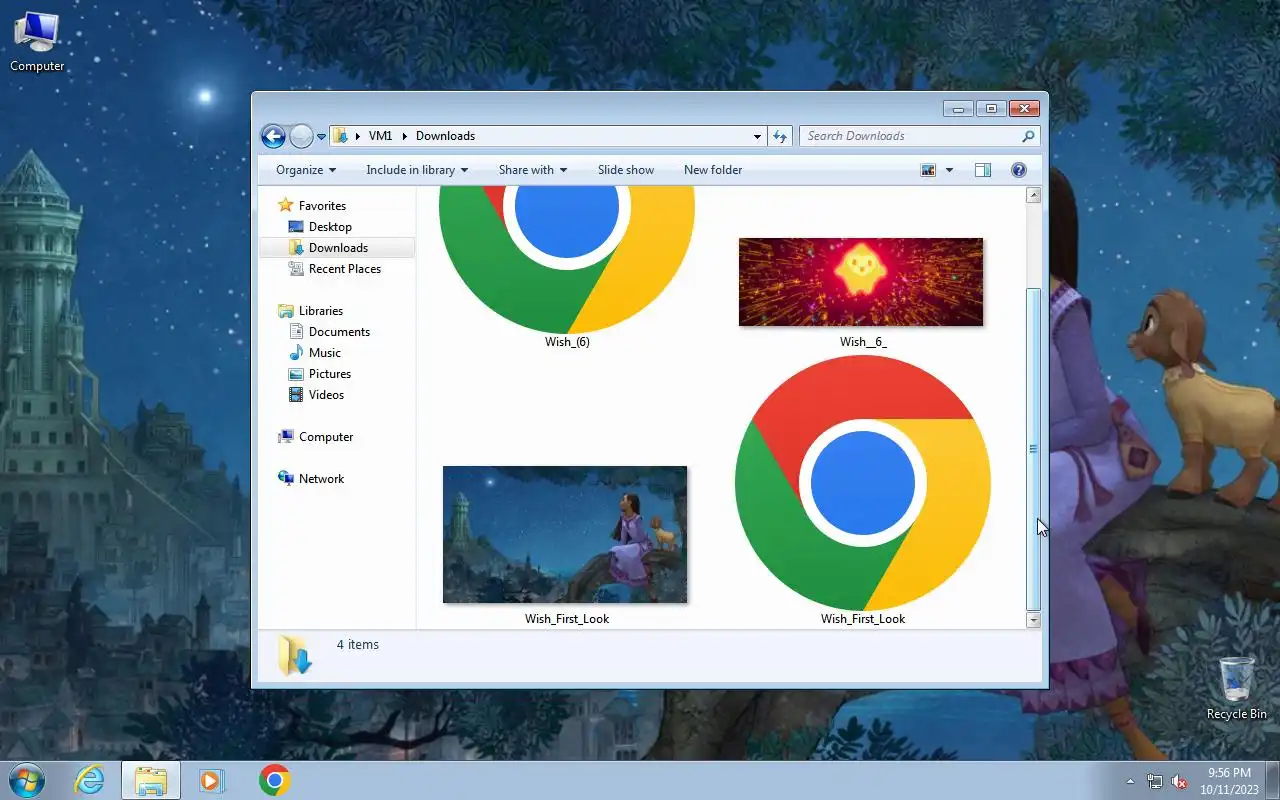
Task: Click Windows Explorer taskbar button
Action: point(151,780)
